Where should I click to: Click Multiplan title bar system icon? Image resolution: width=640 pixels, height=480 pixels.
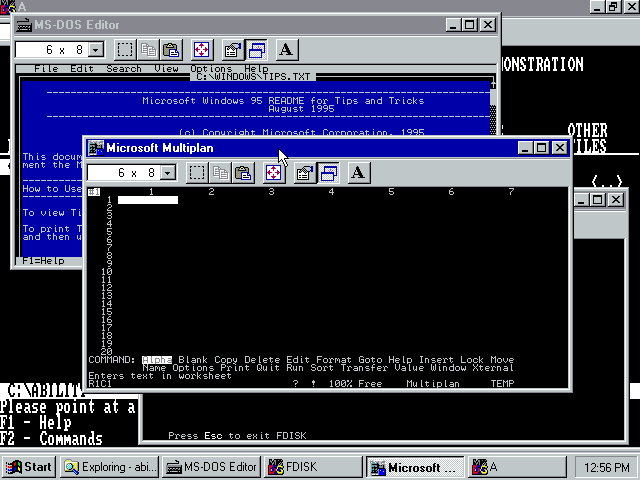pyautogui.click(x=96, y=148)
